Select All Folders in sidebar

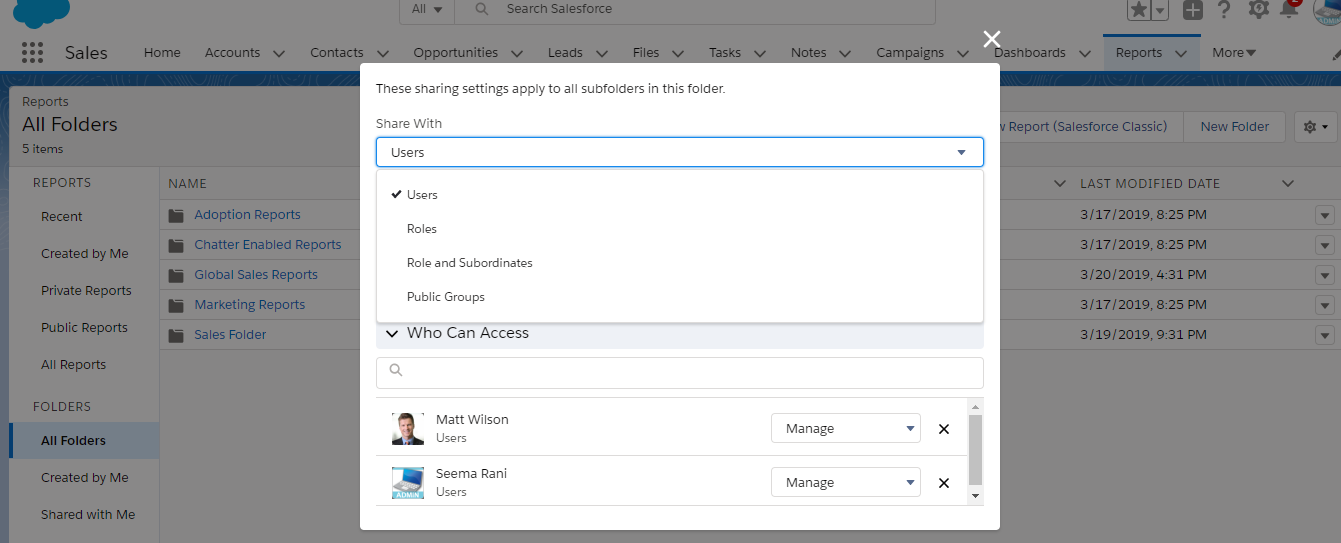tap(84, 441)
